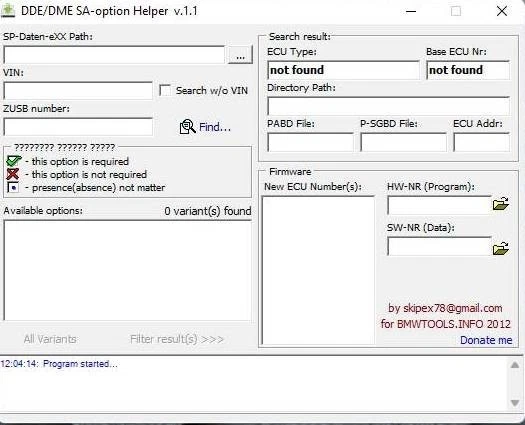Click the application icon in title bar

[8, 10]
